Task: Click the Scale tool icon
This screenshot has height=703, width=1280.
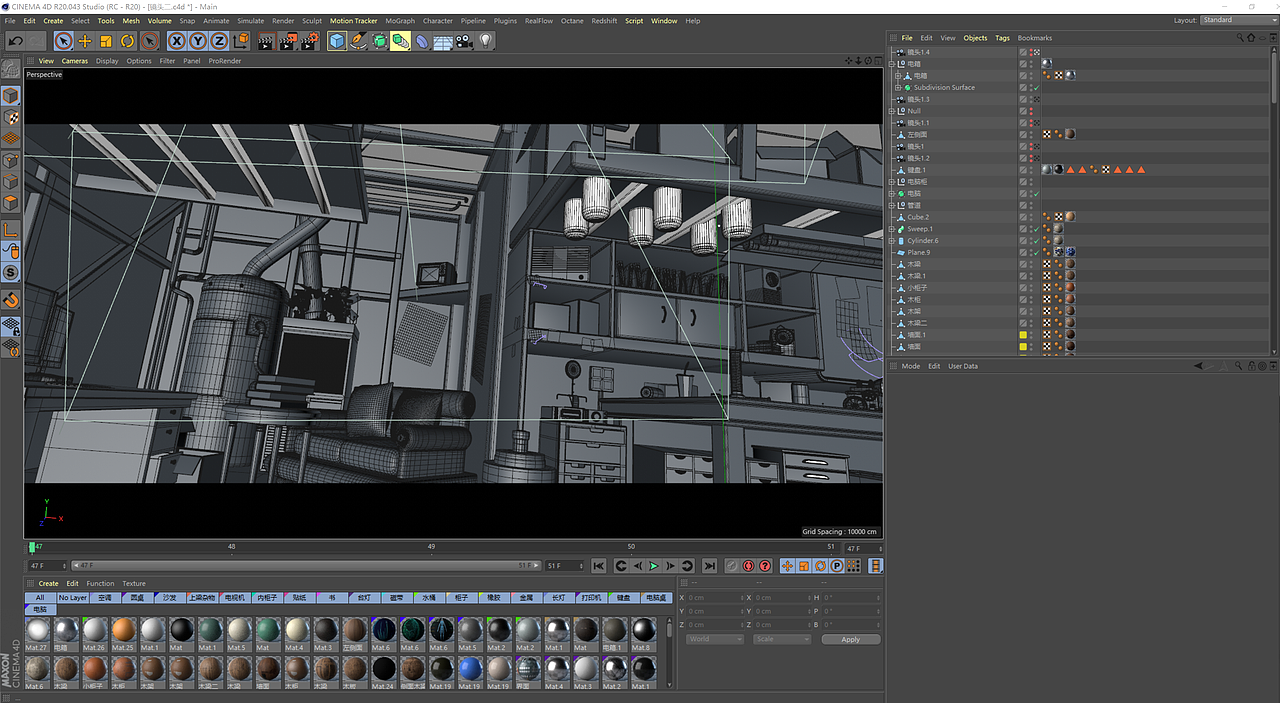Action: click(106, 41)
